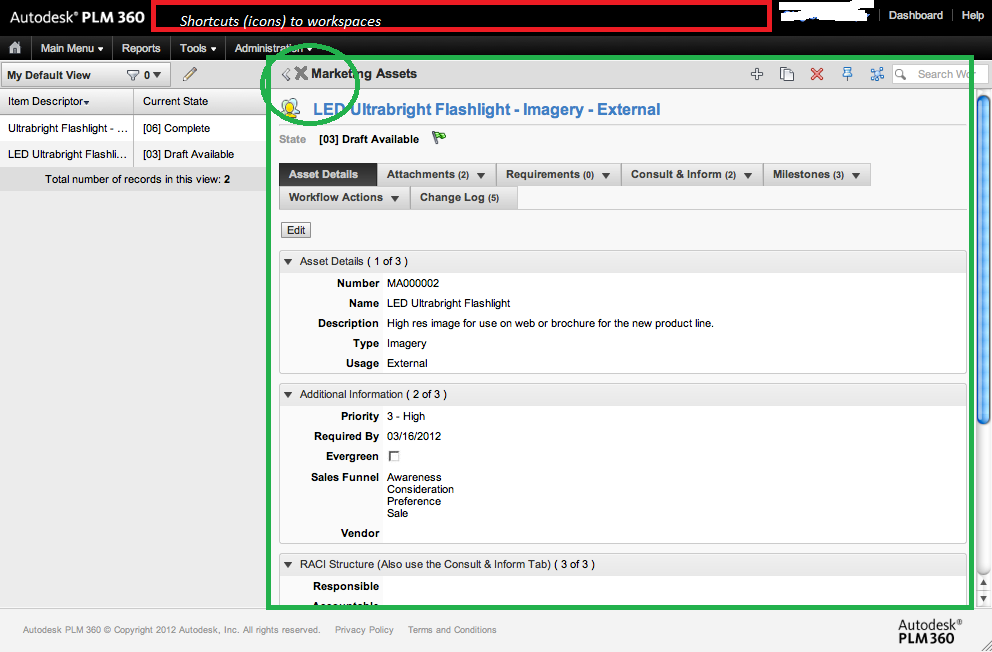The image size is (992, 652).
Task: Delete item using the red X icon
Action: click(817, 74)
